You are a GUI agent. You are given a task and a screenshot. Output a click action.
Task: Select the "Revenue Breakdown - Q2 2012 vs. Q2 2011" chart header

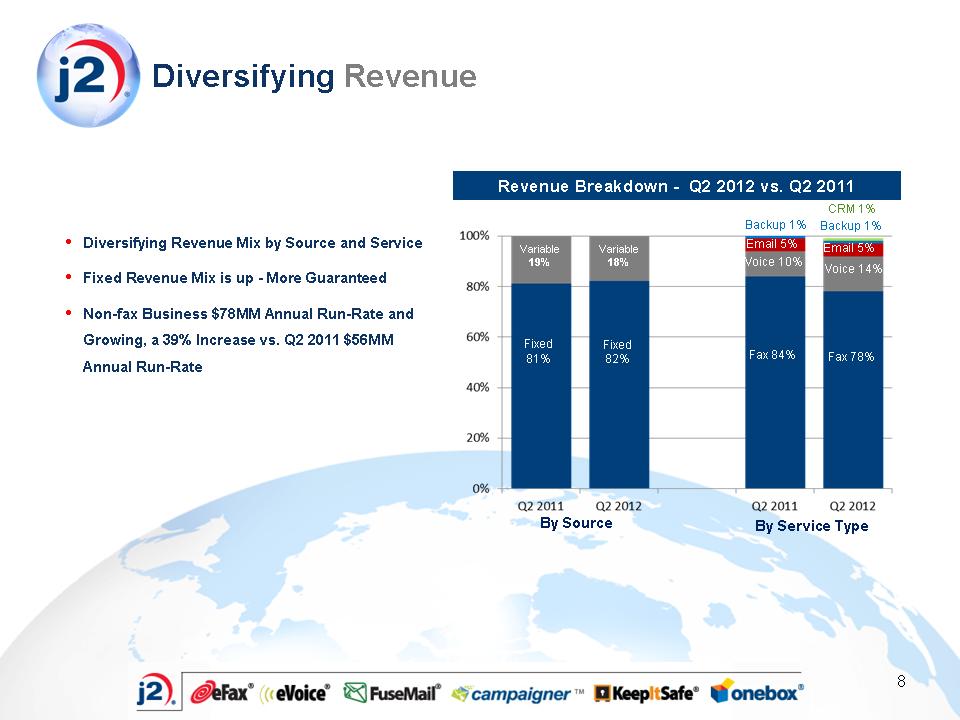(x=677, y=186)
